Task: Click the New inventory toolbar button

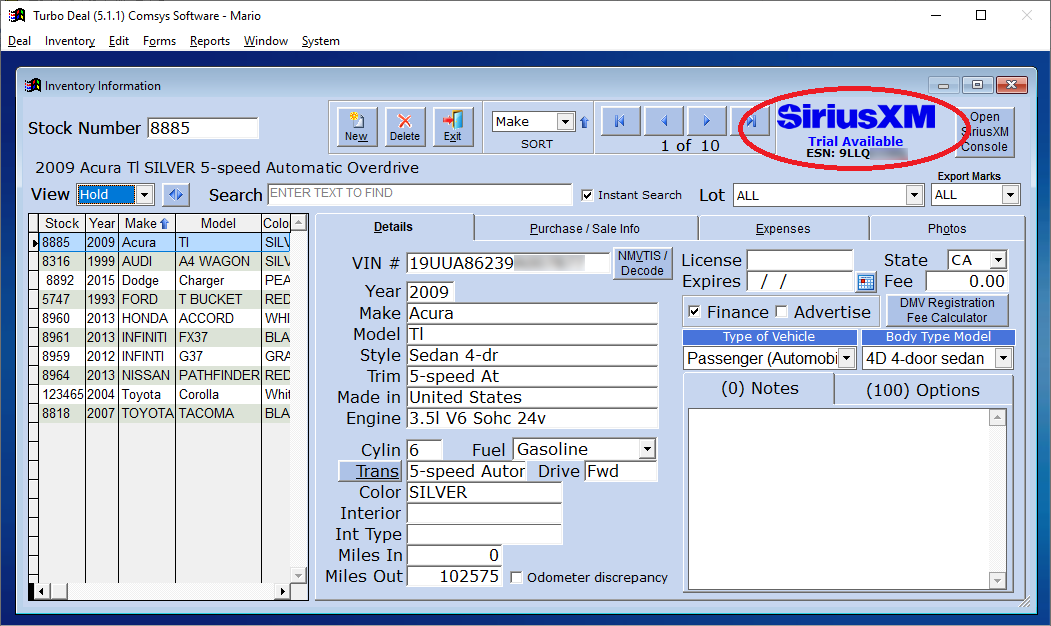Action: [357, 127]
